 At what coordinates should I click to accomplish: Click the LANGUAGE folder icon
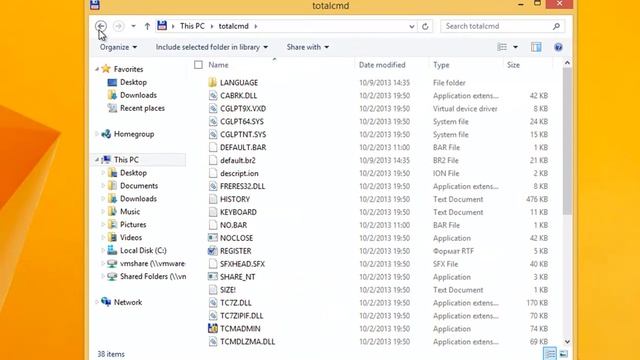pos(213,82)
